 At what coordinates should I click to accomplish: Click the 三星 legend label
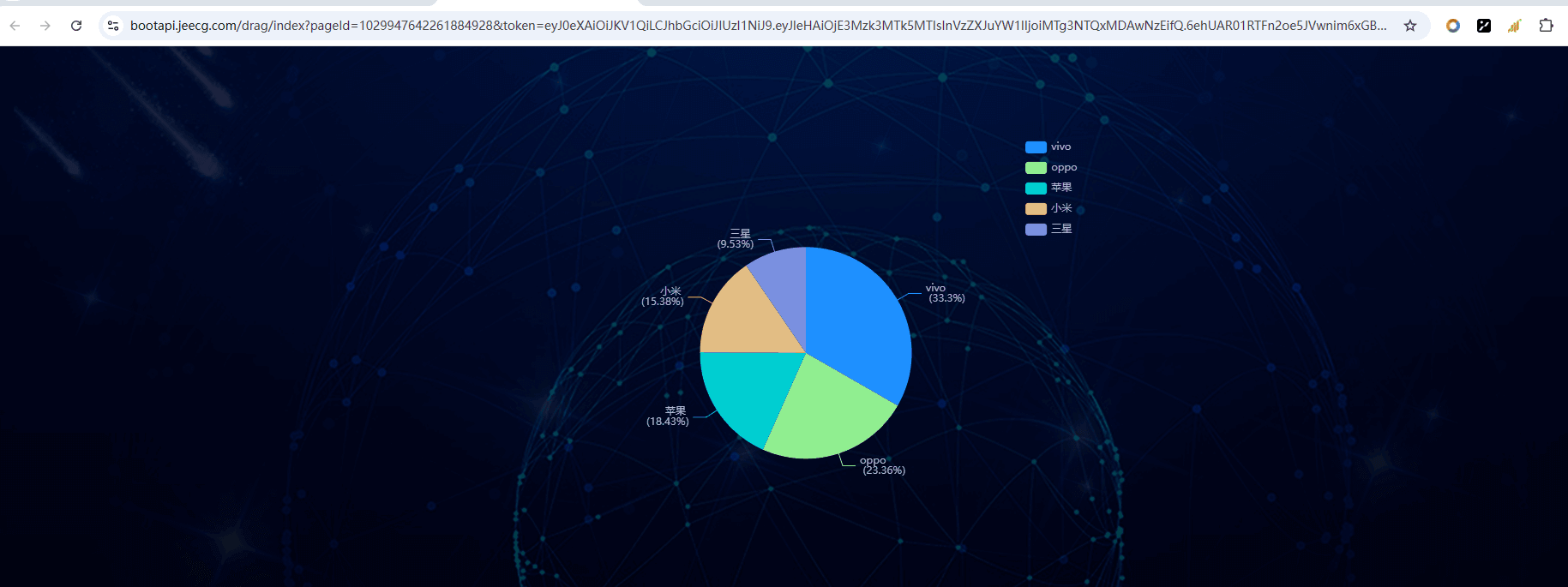[x=1061, y=229]
